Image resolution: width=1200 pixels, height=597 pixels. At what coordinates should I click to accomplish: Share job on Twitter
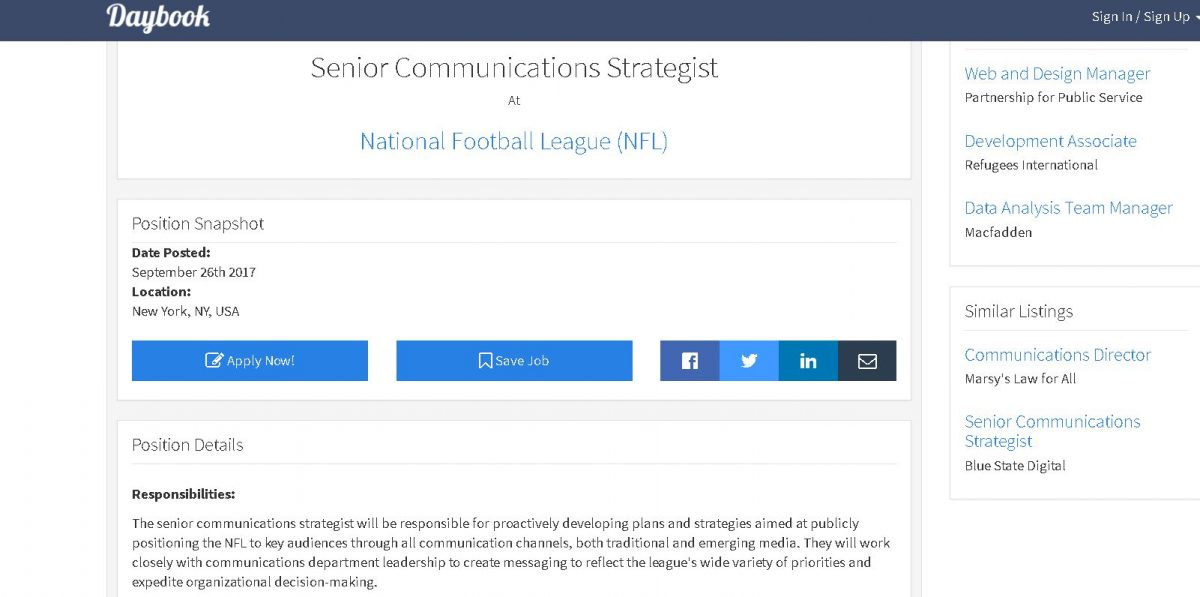tap(749, 361)
